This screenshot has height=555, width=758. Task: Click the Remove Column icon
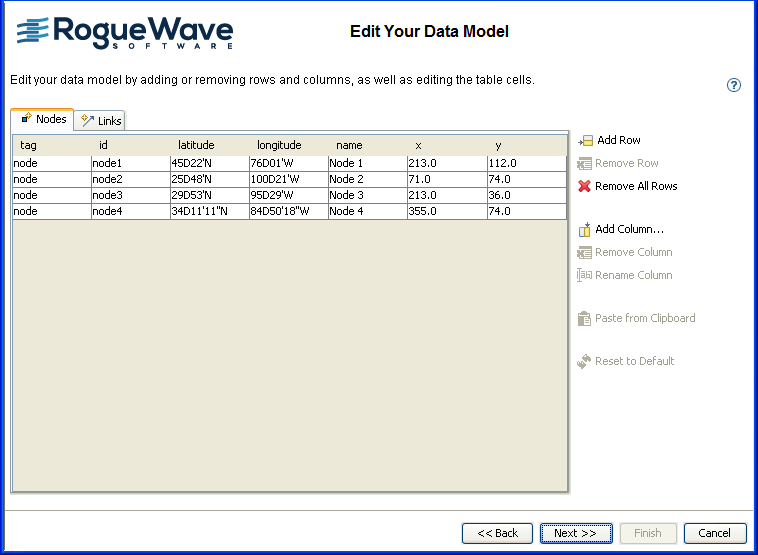[x=585, y=253]
